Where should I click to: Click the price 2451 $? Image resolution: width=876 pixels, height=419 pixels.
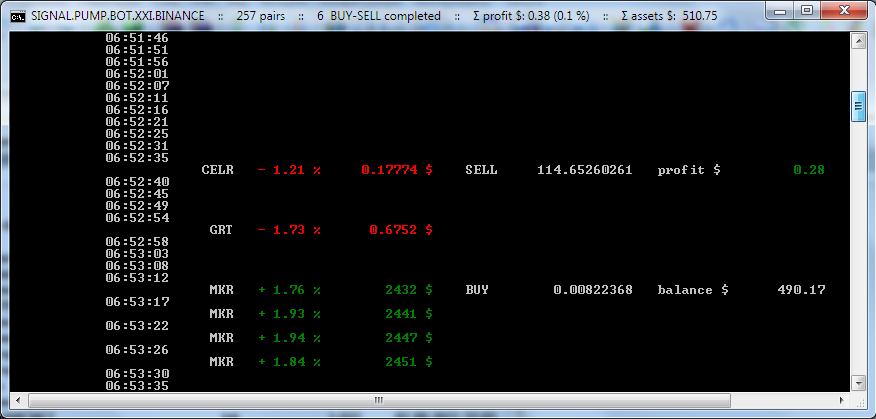coord(409,362)
